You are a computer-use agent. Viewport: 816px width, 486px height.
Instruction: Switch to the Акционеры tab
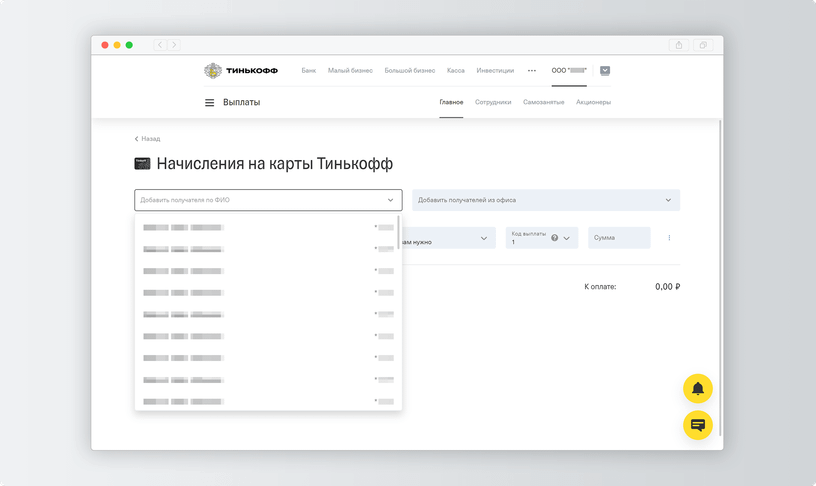[x=593, y=102]
